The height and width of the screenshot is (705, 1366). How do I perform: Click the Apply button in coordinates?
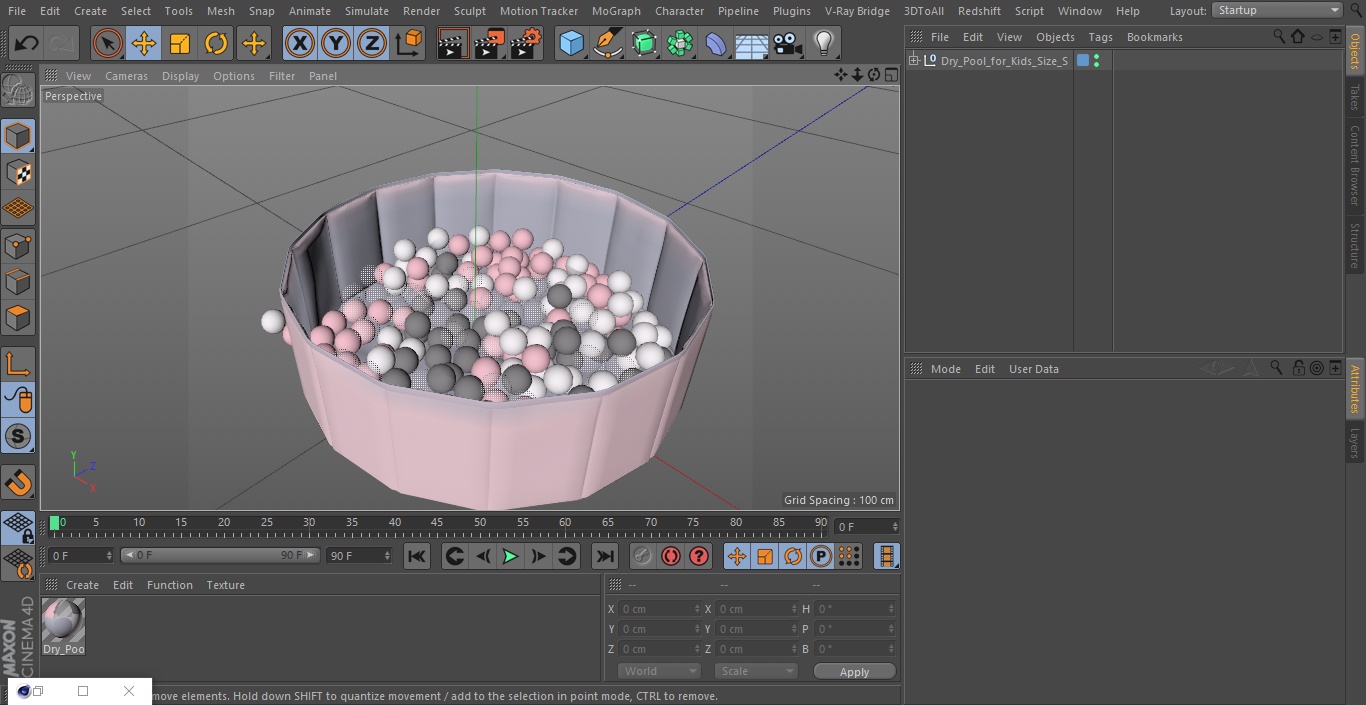click(x=854, y=672)
